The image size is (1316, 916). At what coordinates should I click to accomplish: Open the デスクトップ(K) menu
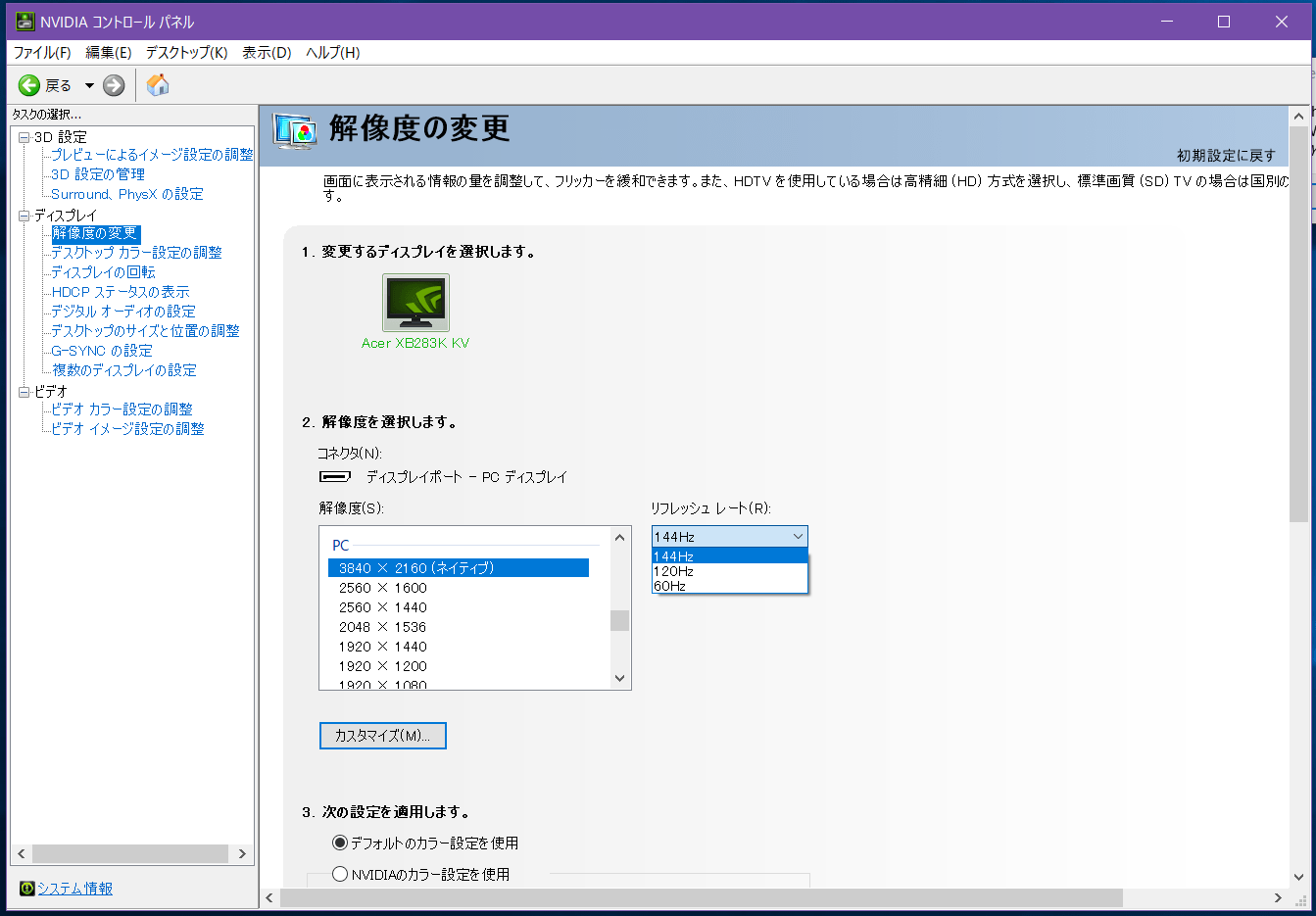(x=187, y=53)
